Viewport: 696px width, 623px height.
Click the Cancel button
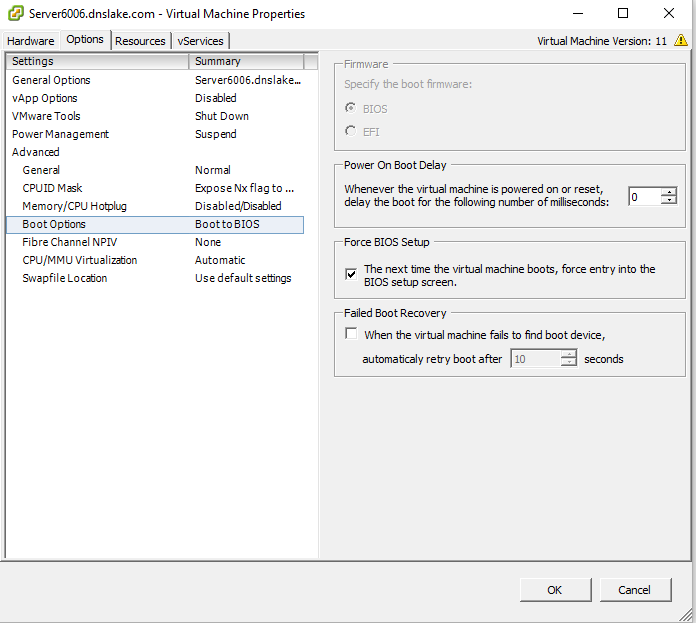click(x=634, y=590)
